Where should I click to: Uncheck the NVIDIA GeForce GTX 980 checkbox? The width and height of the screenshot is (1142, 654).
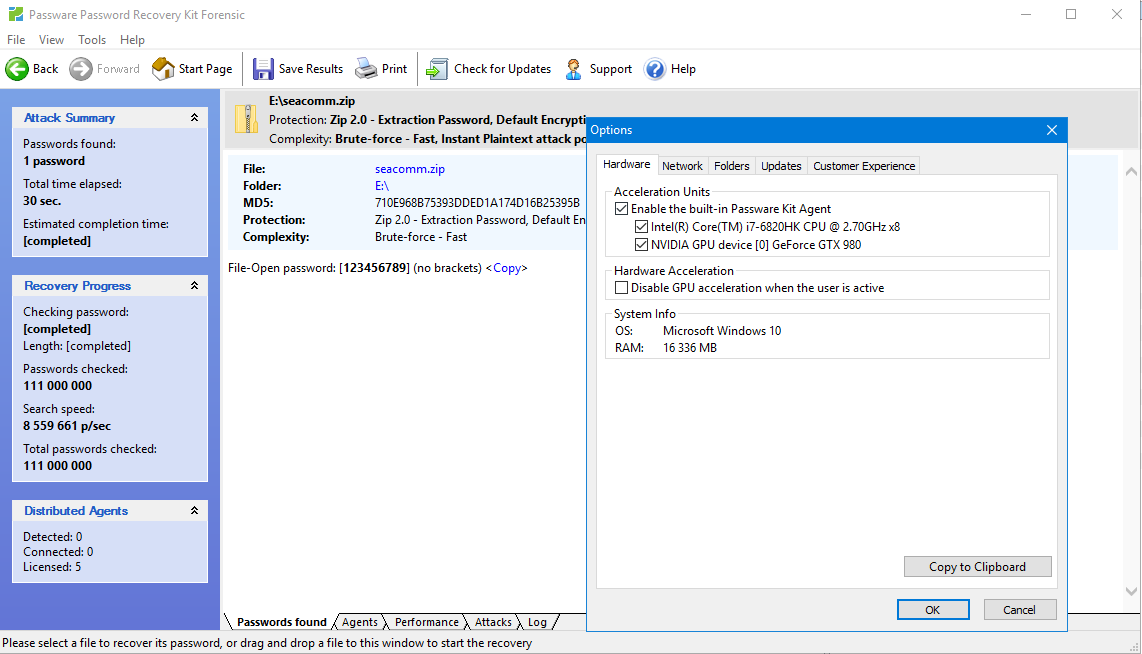pyautogui.click(x=641, y=245)
